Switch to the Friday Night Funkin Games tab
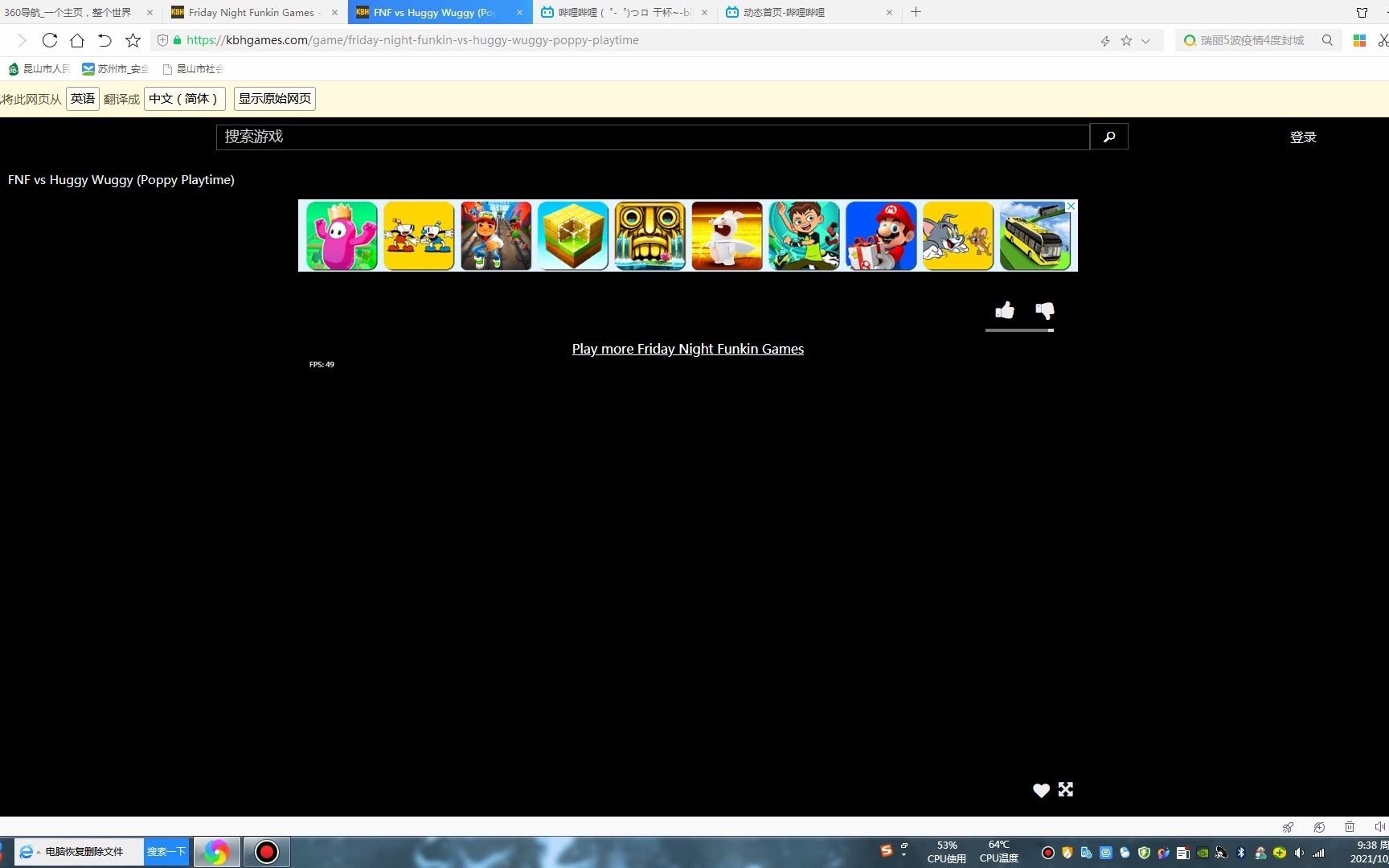1389x868 pixels. point(256,12)
